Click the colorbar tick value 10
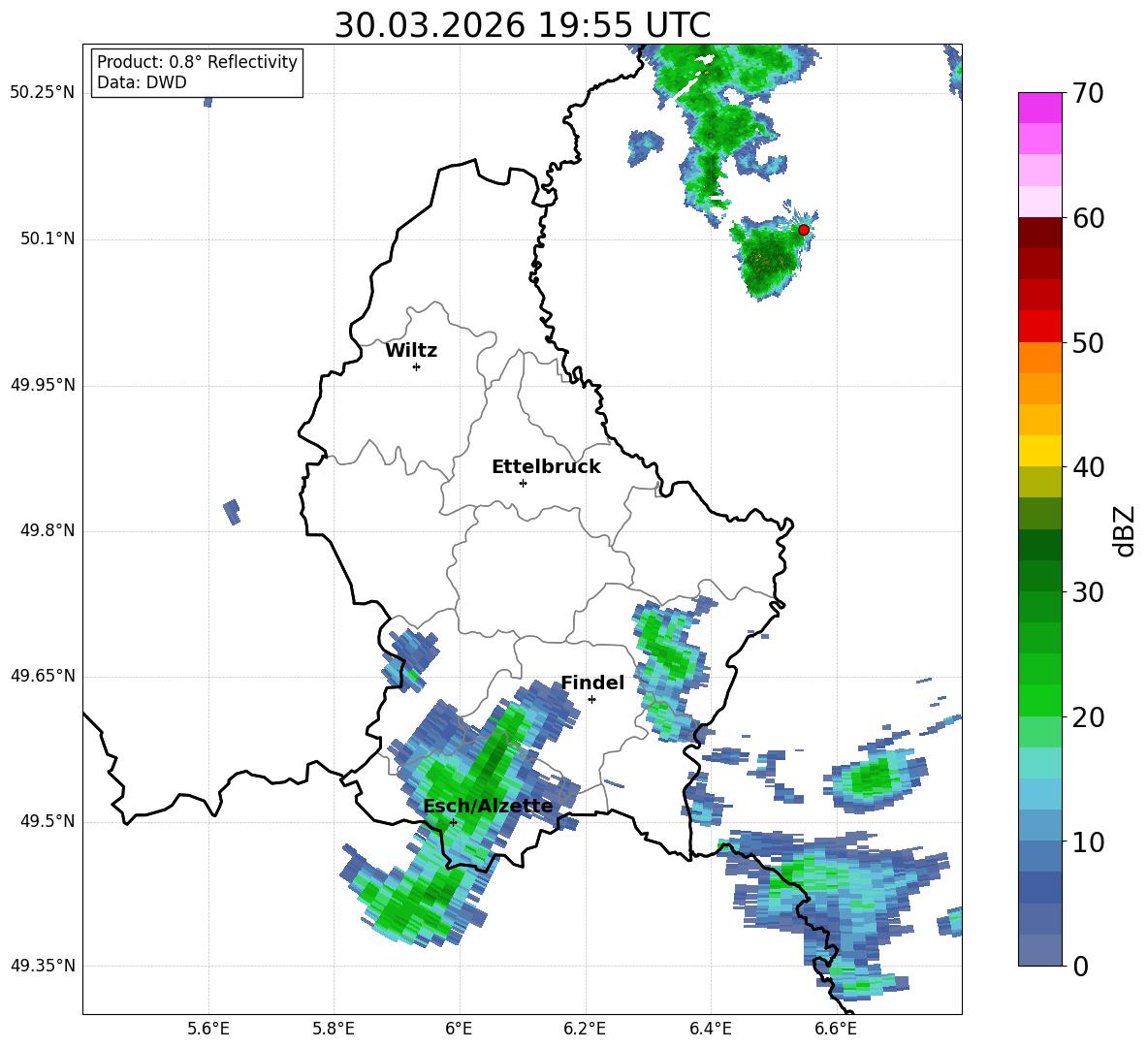Screen dimensions: 1148x1048 pyautogui.click(x=1088, y=842)
